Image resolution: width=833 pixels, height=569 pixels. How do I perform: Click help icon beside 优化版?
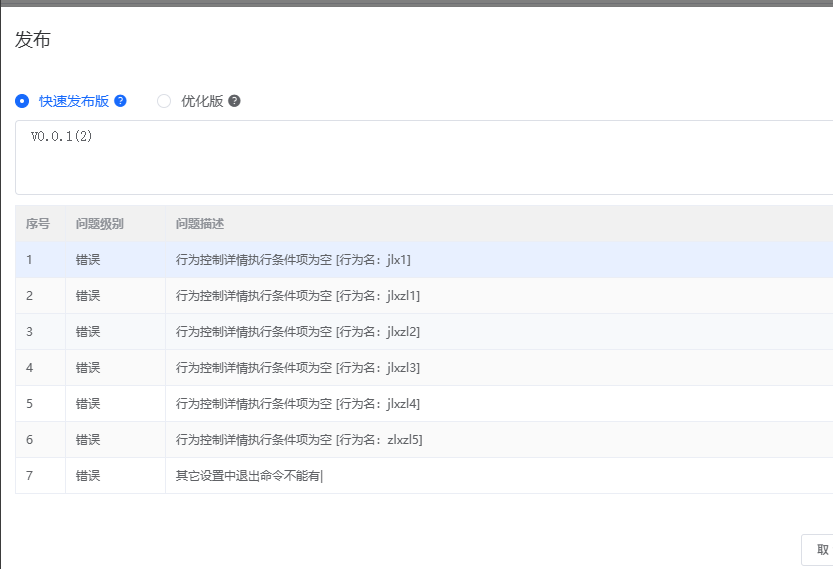coord(234,101)
